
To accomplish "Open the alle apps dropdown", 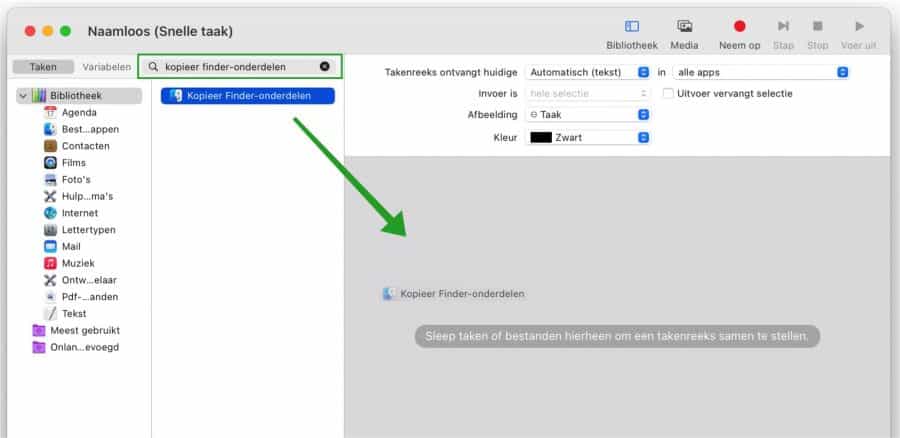I will (761, 72).
